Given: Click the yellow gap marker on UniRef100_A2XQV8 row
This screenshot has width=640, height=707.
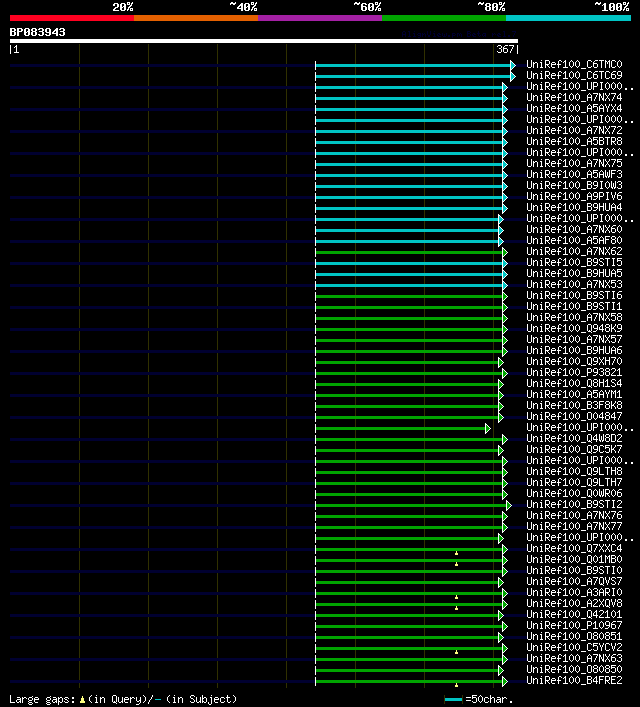Looking at the screenshot, I should [456, 608].
